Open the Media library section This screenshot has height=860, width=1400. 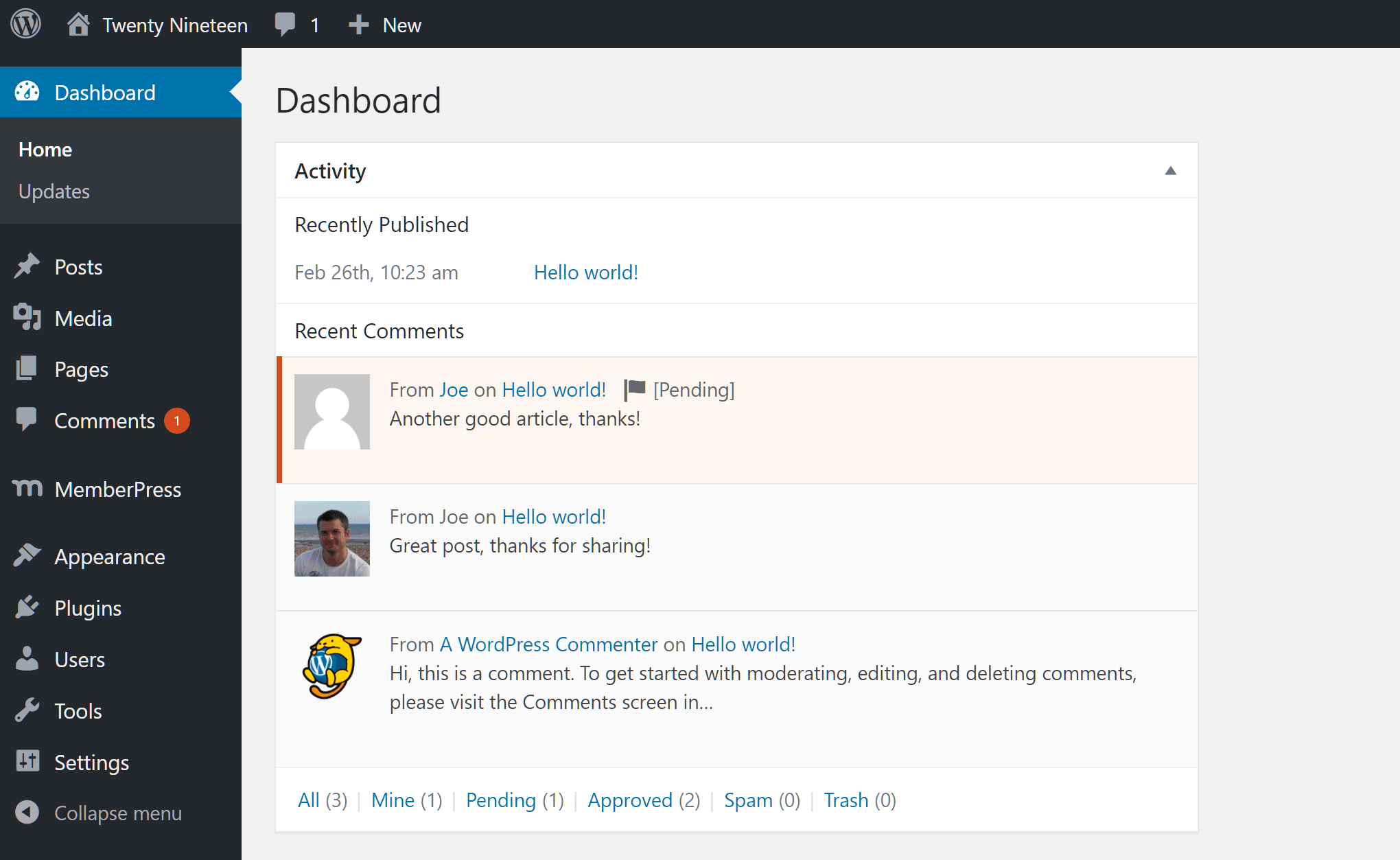pyautogui.click(x=82, y=318)
